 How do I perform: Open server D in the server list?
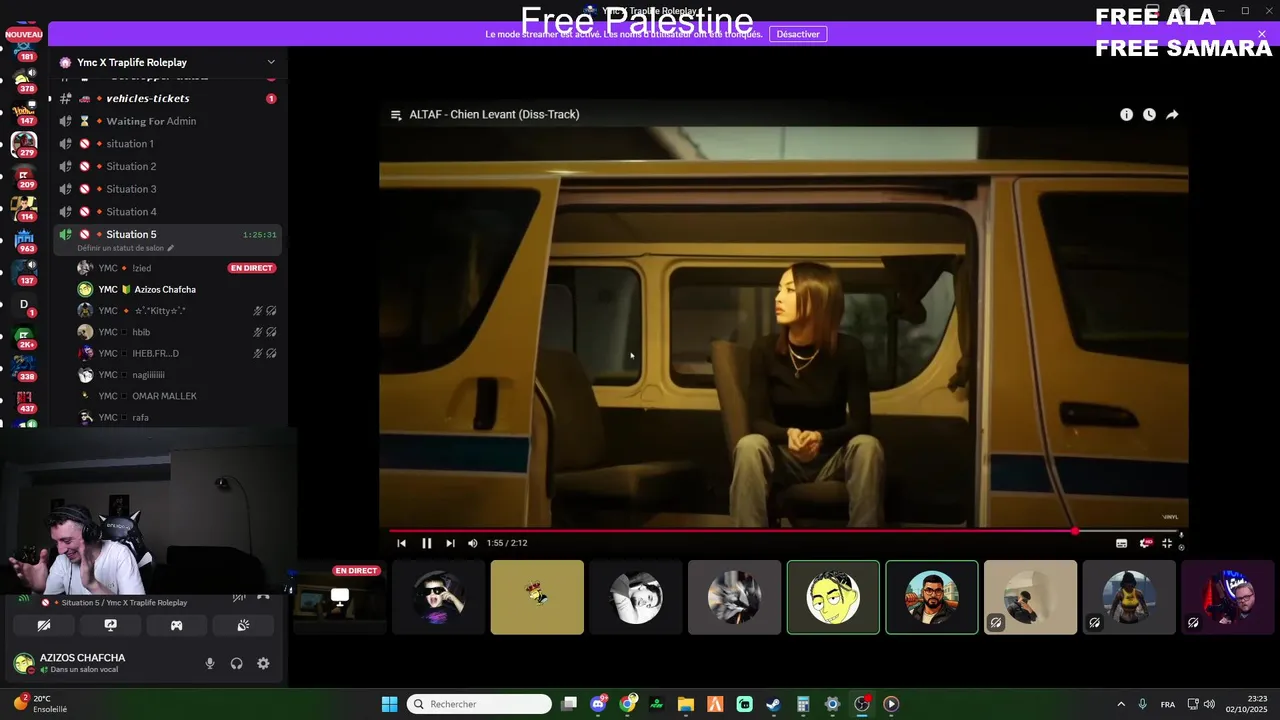tap(24, 305)
